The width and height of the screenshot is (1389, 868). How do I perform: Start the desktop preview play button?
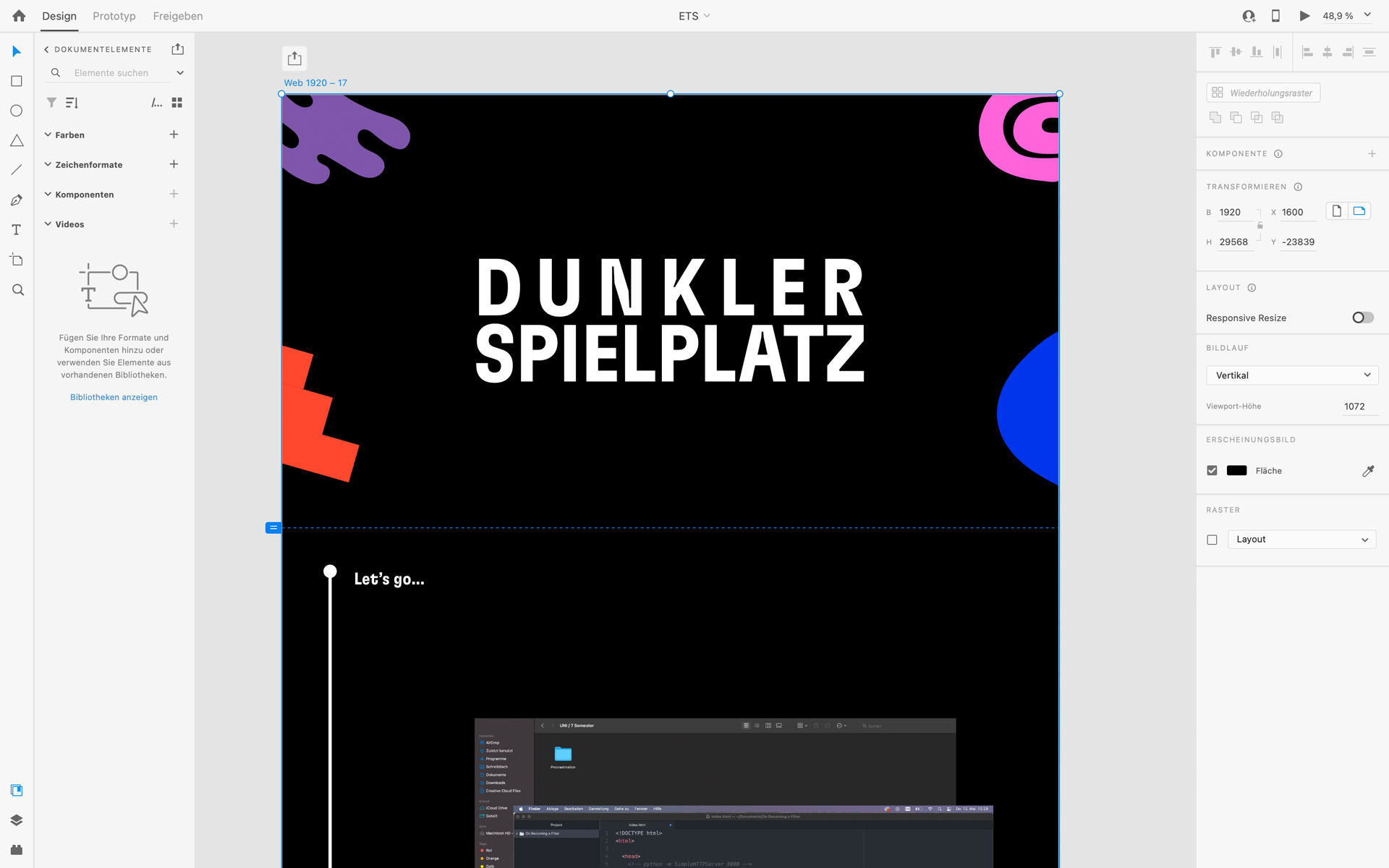click(1304, 16)
